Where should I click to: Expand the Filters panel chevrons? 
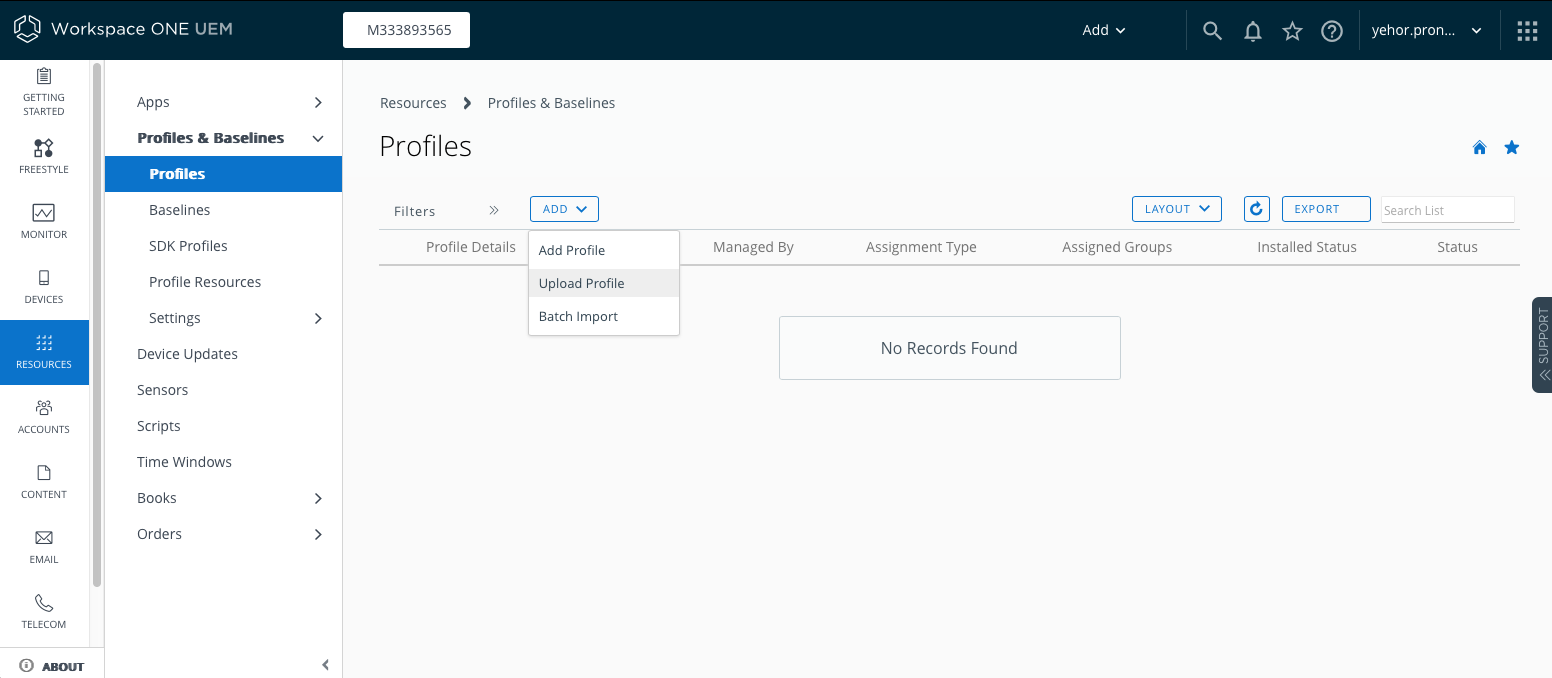tap(493, 210)
